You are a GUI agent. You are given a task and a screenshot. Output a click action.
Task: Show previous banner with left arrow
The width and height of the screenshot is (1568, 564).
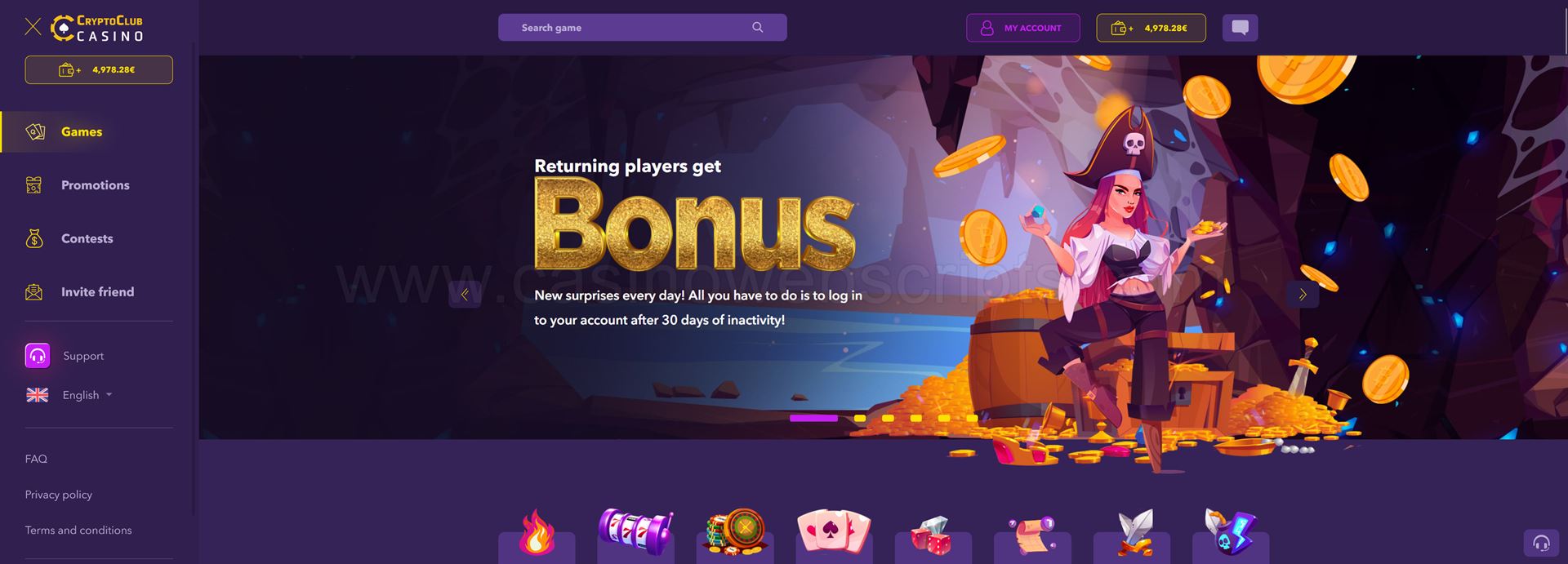[x=465, y=295]
